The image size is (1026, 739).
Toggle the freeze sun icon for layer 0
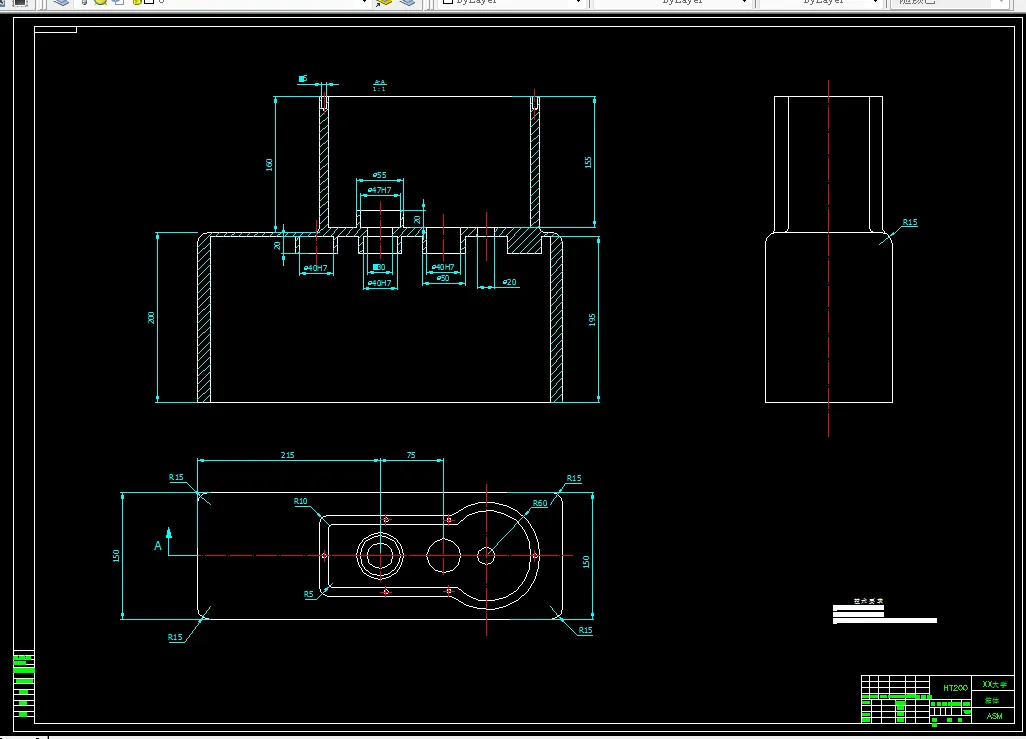[x=101, y=3]
